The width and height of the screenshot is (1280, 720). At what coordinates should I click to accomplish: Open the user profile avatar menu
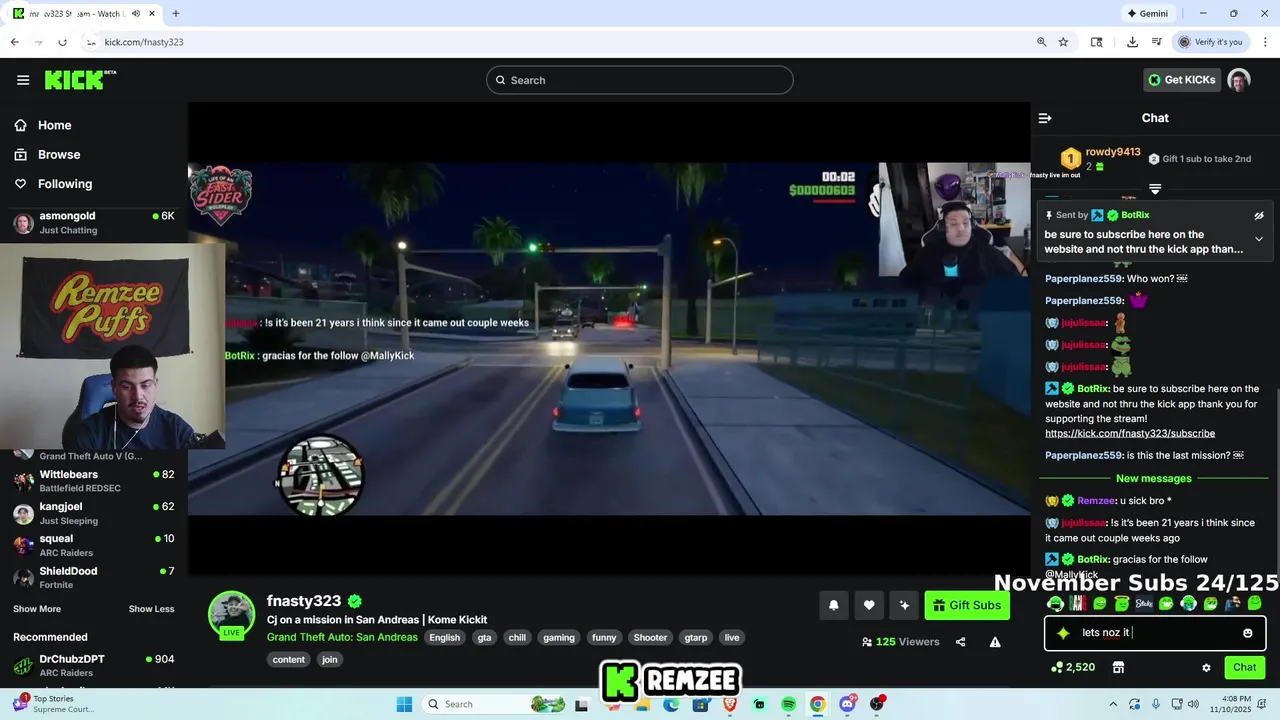click(1239, 80)
